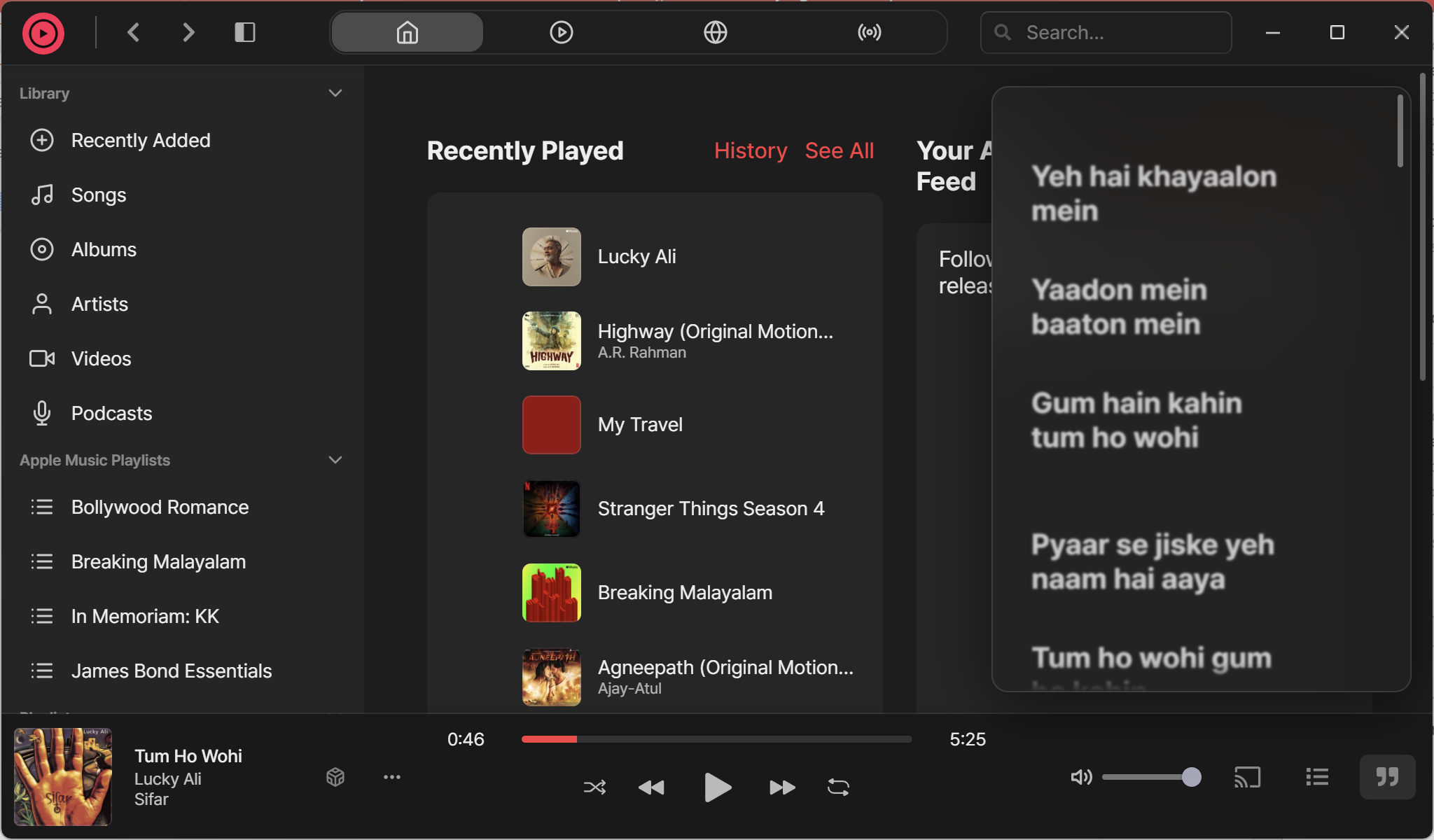Screen dimensions: 1434x840
Task: Open Breaking Malayalam in Recently Played
Action: pos(685,592)
